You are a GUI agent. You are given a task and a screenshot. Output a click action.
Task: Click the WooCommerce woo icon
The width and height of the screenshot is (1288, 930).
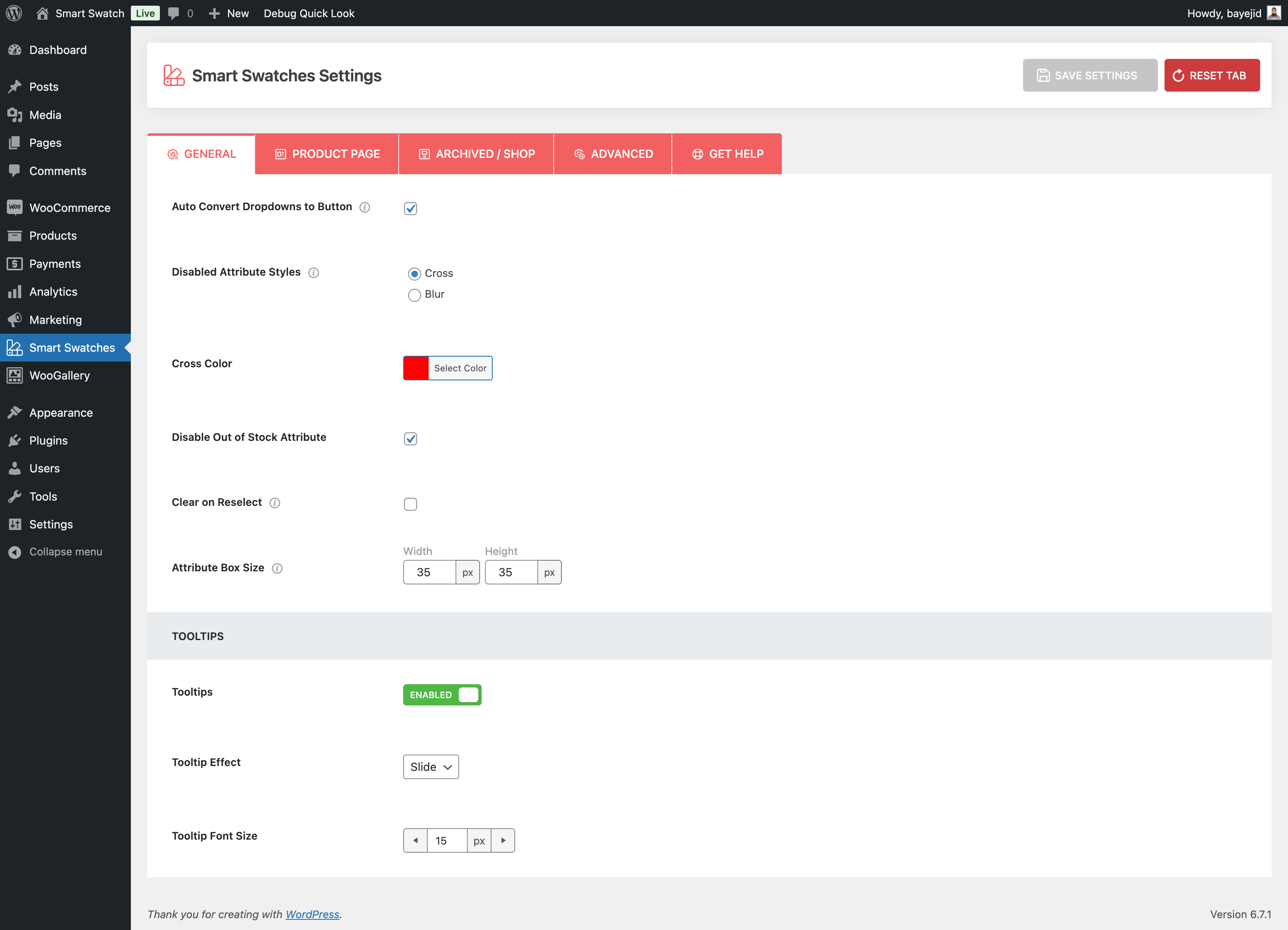tap(15, 207)
